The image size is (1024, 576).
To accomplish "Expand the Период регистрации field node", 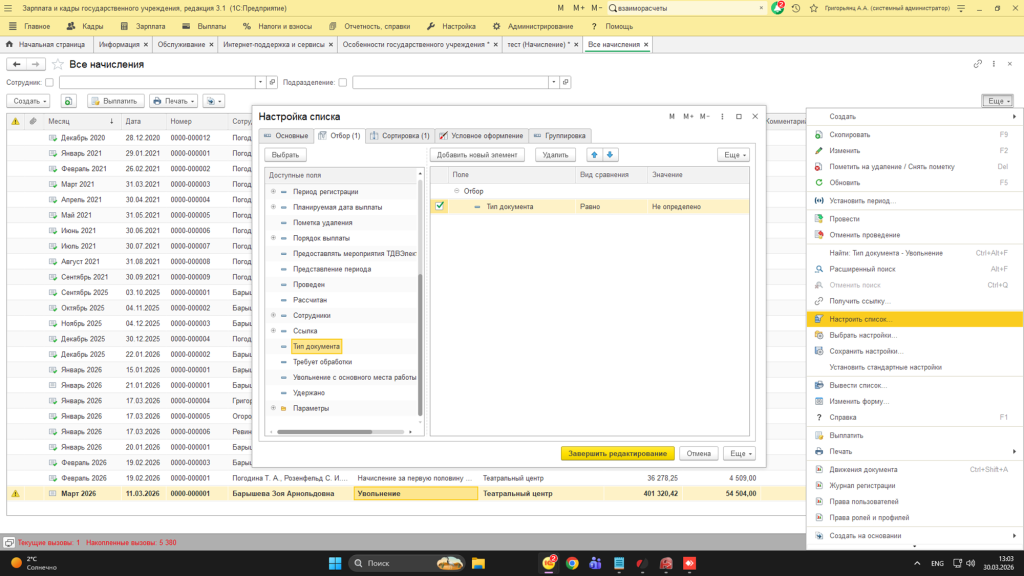I will tap(273, 191).
